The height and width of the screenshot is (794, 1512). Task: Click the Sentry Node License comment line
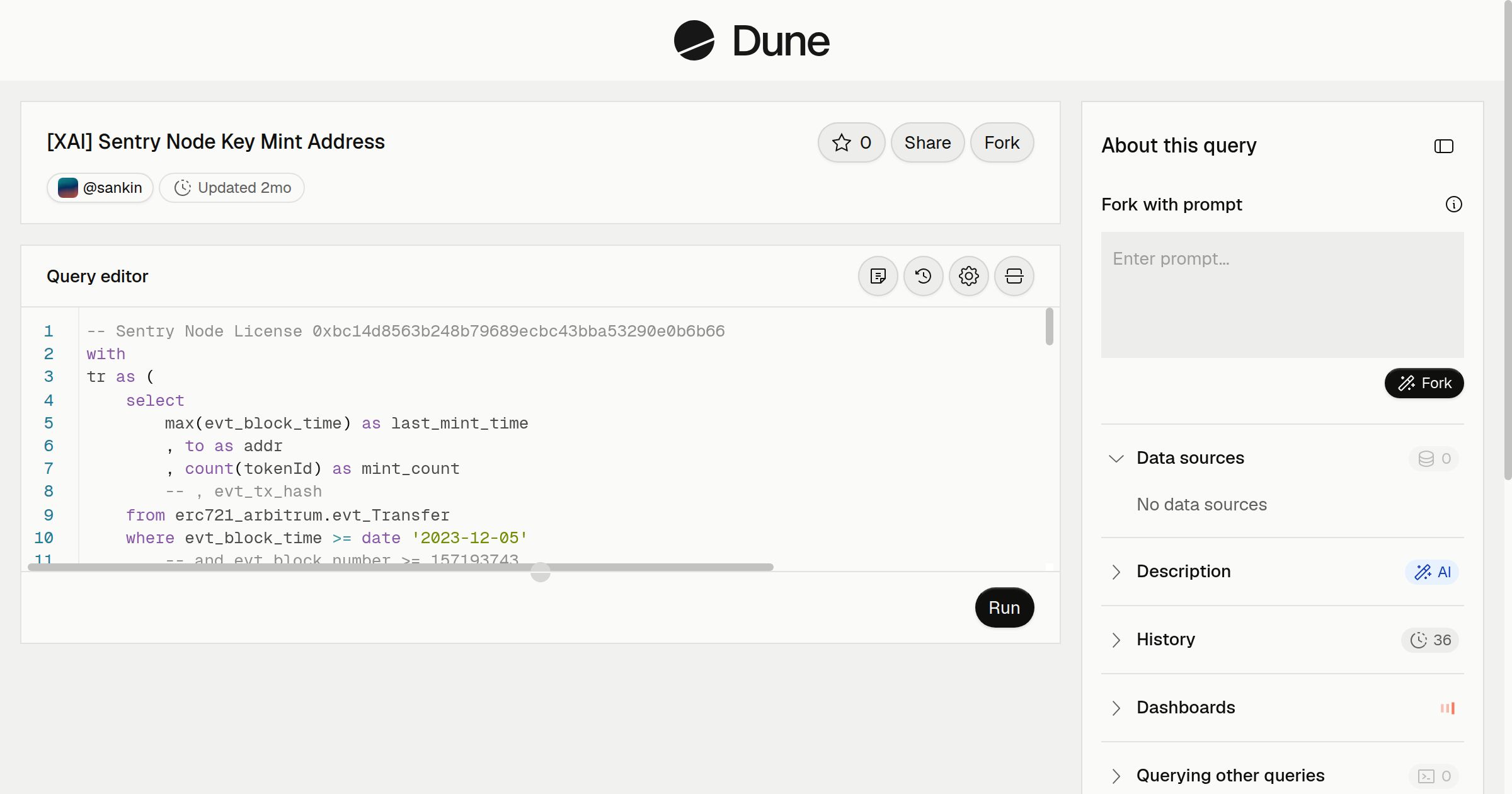coord(406,331)
